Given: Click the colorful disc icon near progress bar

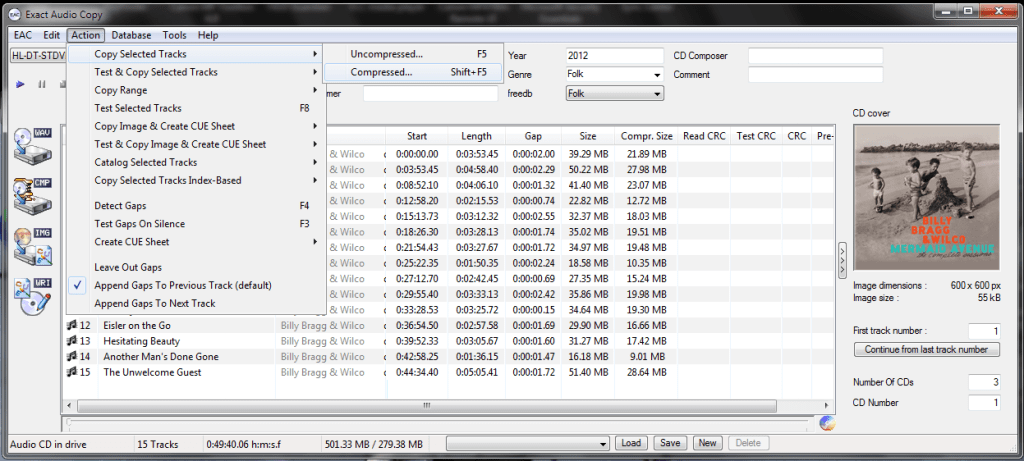Looking at the screenshot, I should (827, 423).
